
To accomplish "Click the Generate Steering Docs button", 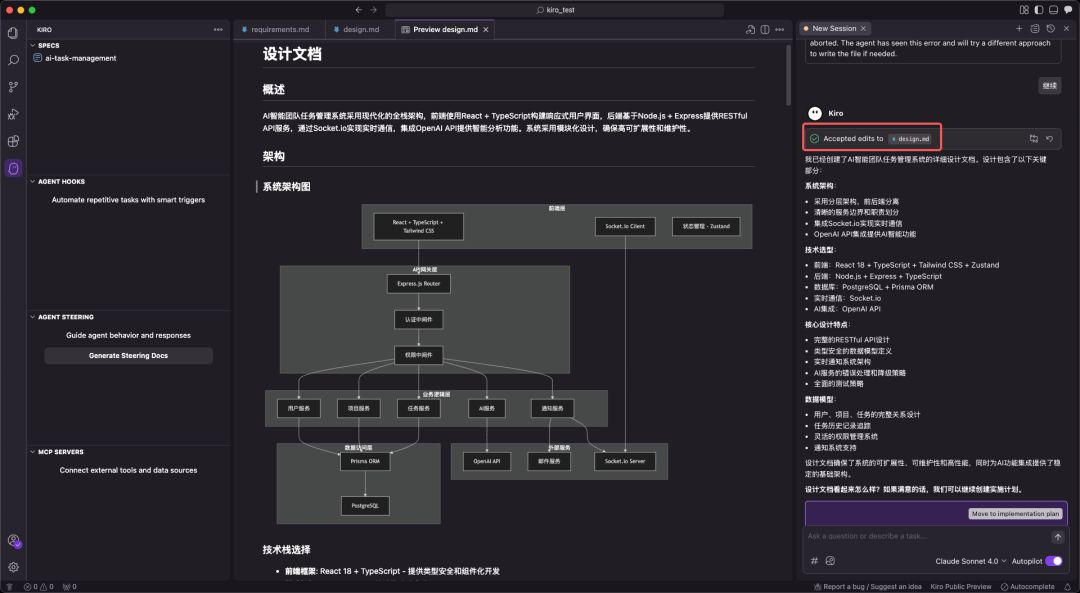I will click(127, 355).
